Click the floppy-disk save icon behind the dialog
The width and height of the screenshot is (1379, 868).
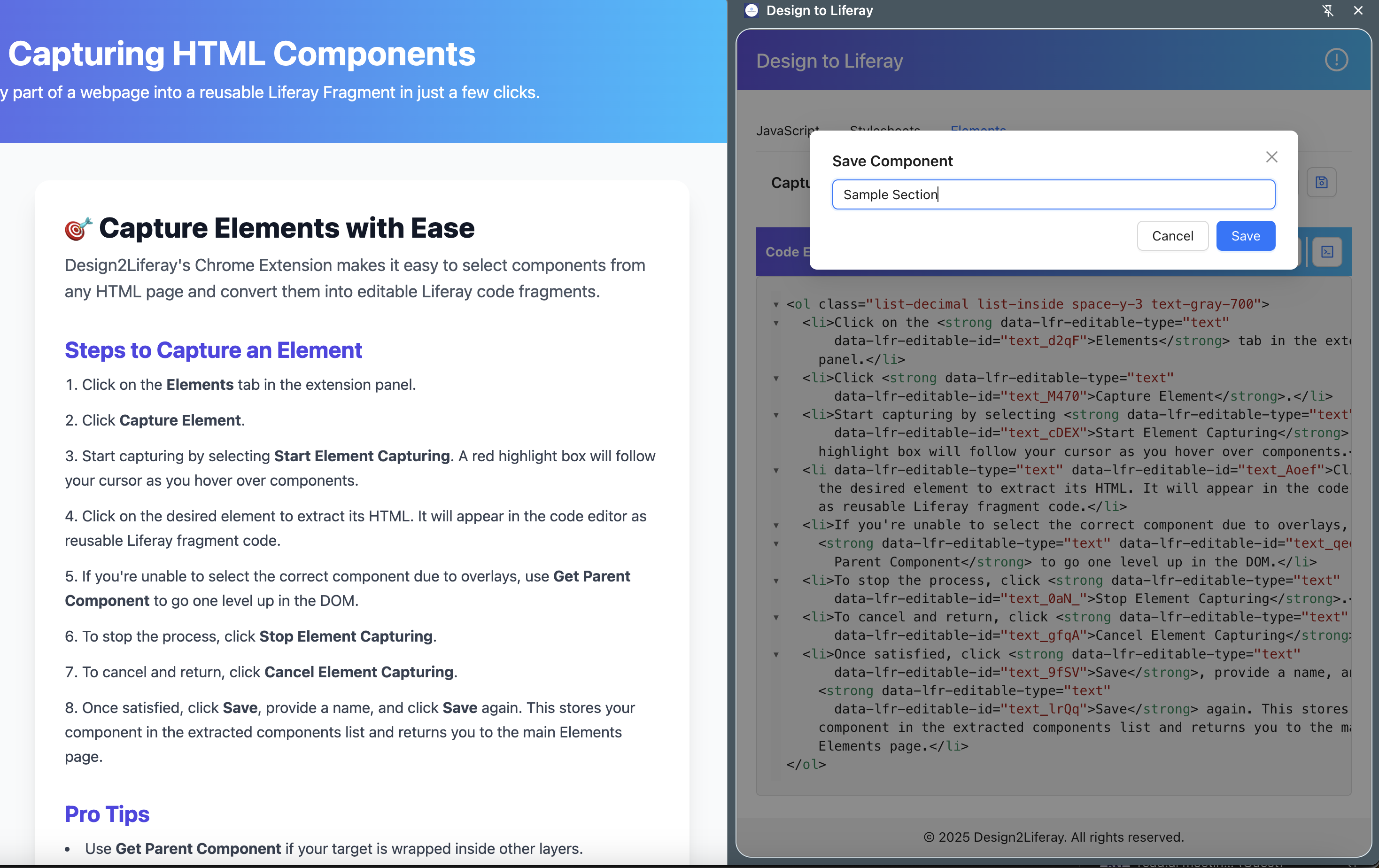point(1321,182)
